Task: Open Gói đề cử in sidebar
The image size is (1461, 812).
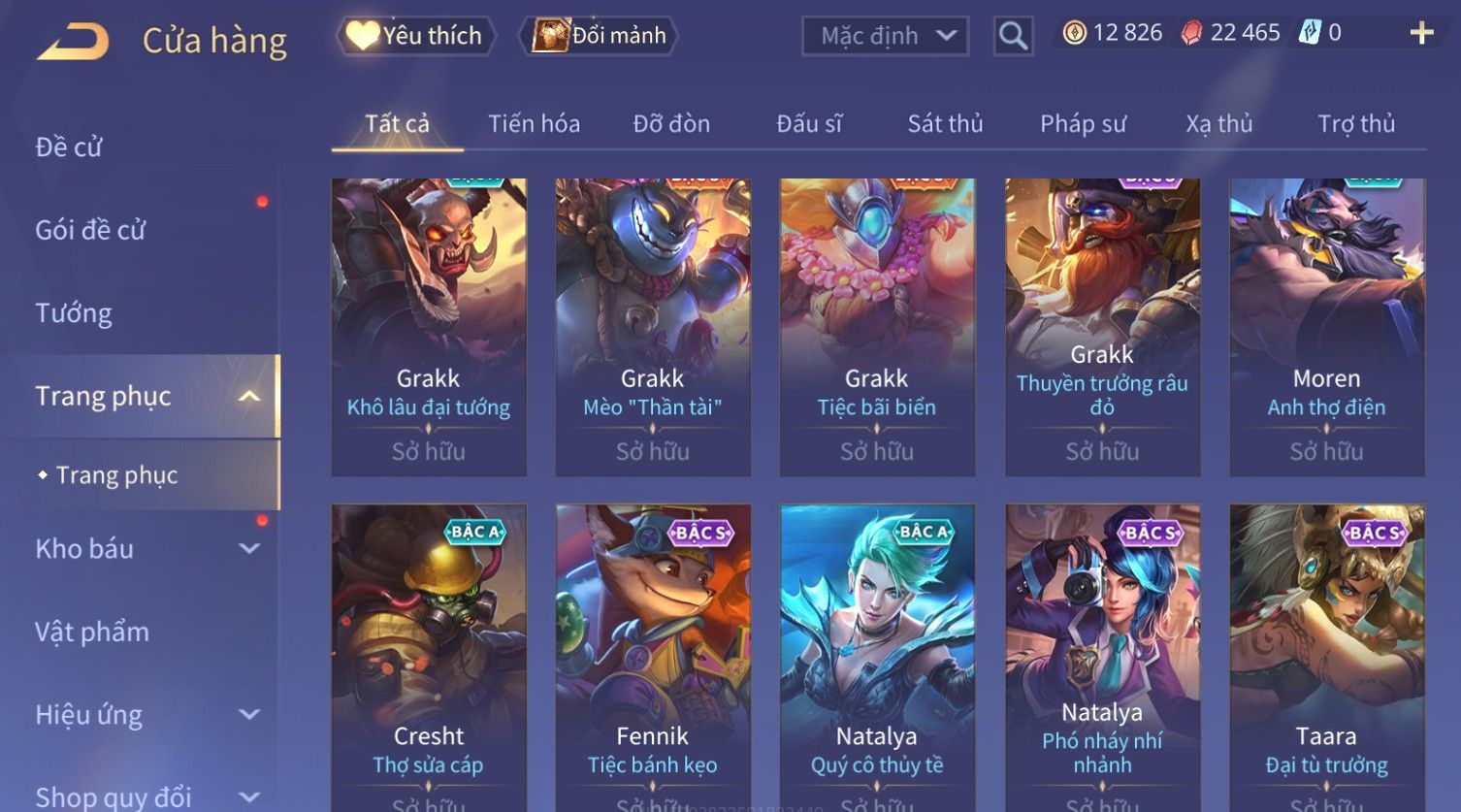Action: (90, 231)
